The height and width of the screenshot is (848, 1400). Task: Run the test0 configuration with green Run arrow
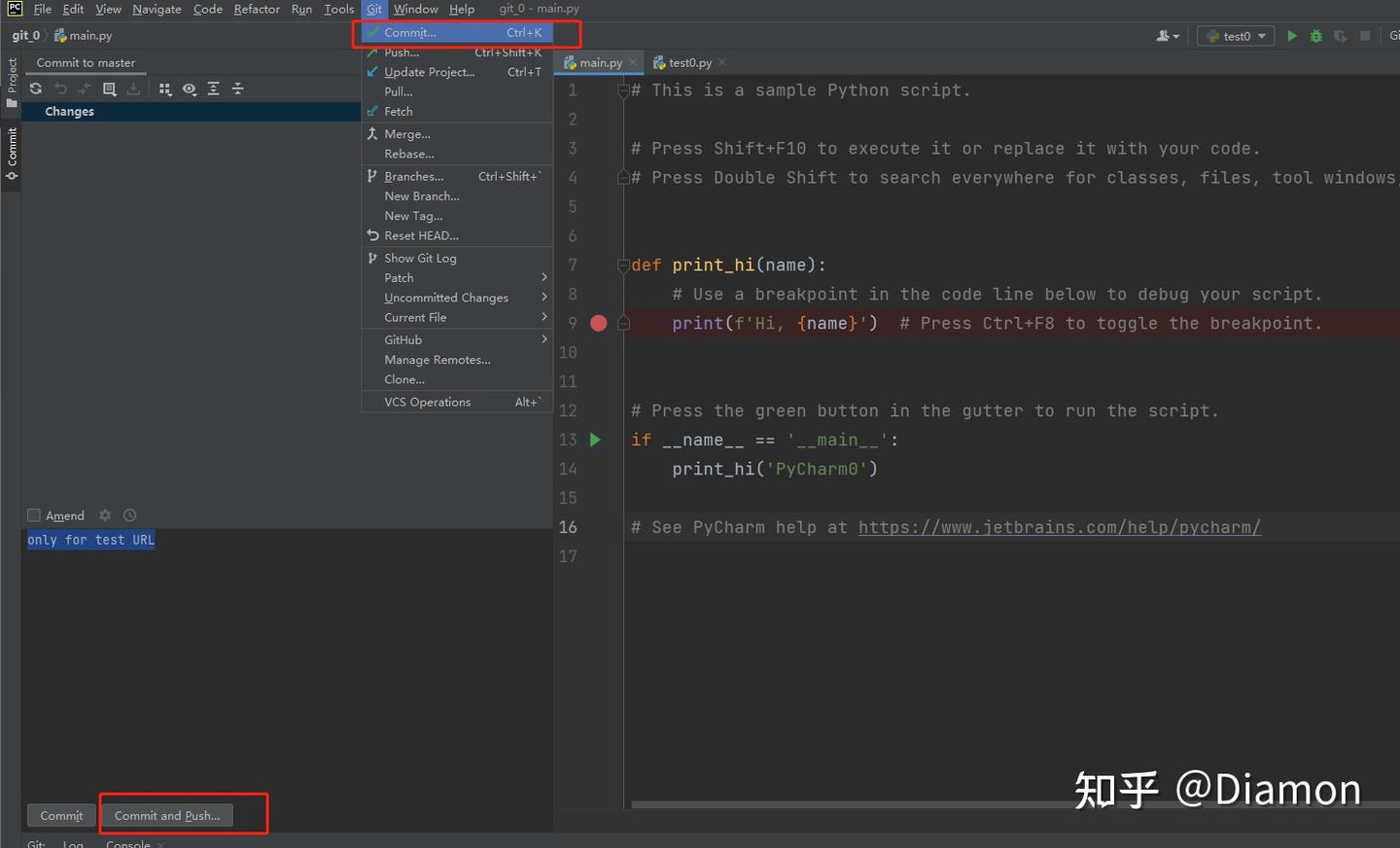[1292, 35]
